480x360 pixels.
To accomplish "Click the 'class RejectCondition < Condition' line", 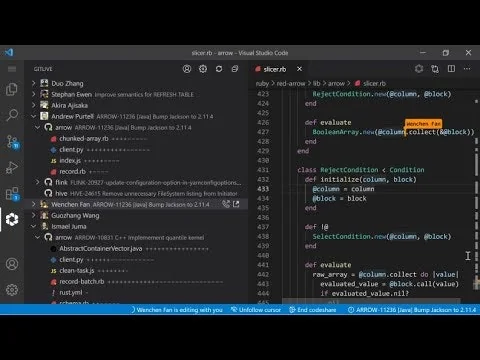I will (361, 170).
